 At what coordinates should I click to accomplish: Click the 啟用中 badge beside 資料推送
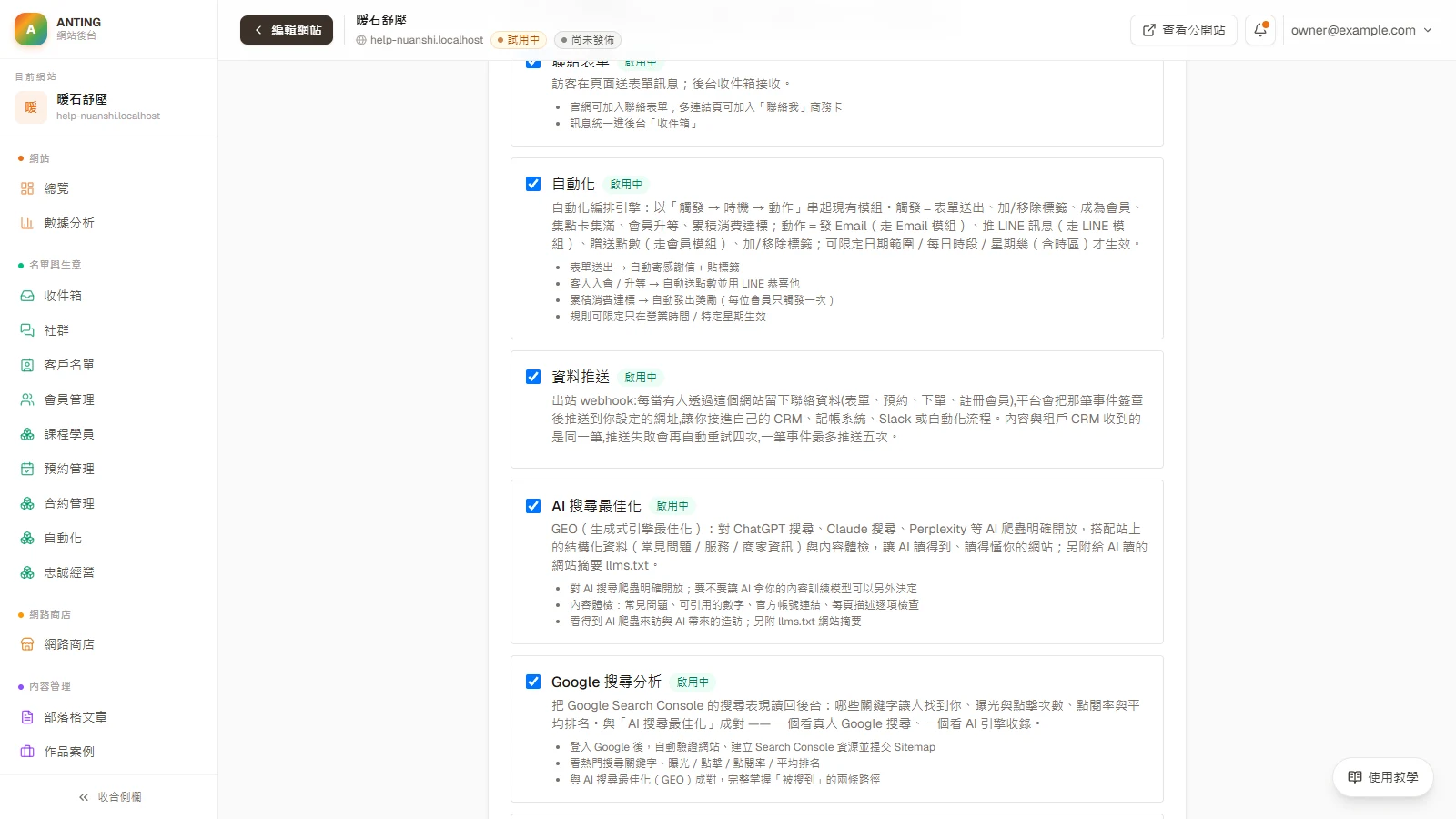point(641,378)
